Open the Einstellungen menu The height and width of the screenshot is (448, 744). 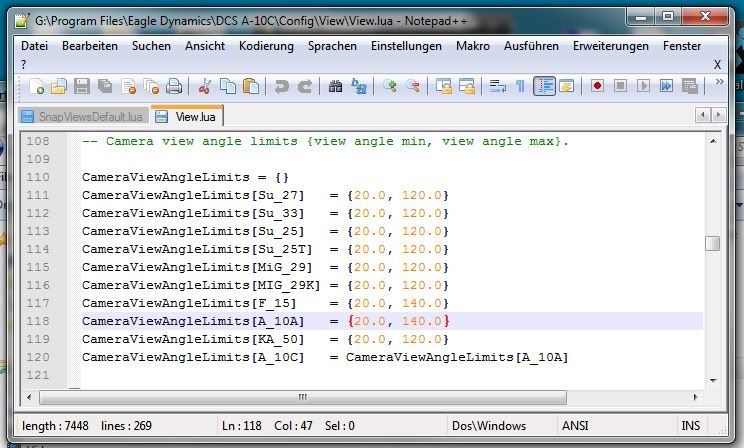(x=406, y=46)
